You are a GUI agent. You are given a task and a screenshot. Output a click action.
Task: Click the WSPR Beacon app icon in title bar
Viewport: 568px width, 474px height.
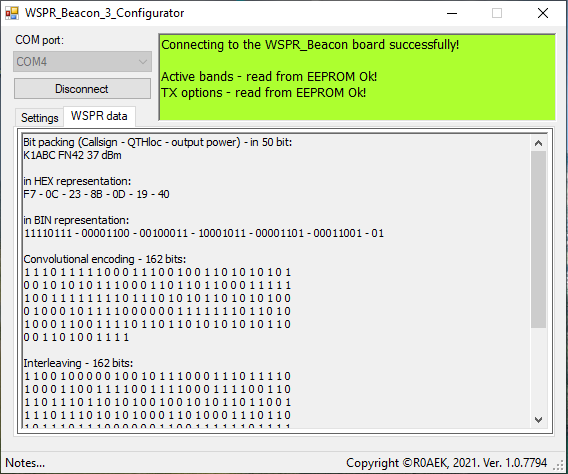click(12, 13)
